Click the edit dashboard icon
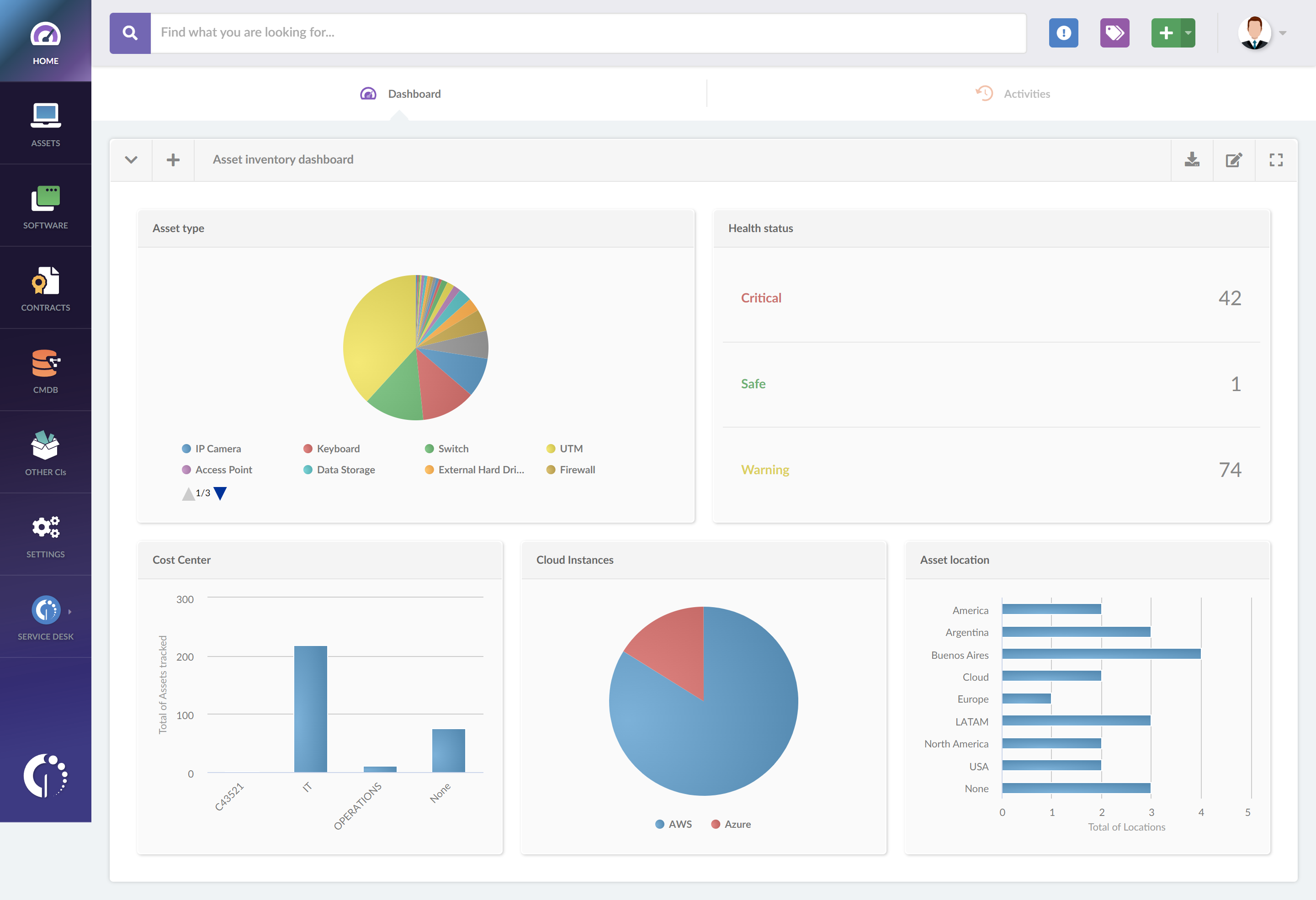Image resolution: width=1316 pixels, height=900 pixels. (1232, 158)
